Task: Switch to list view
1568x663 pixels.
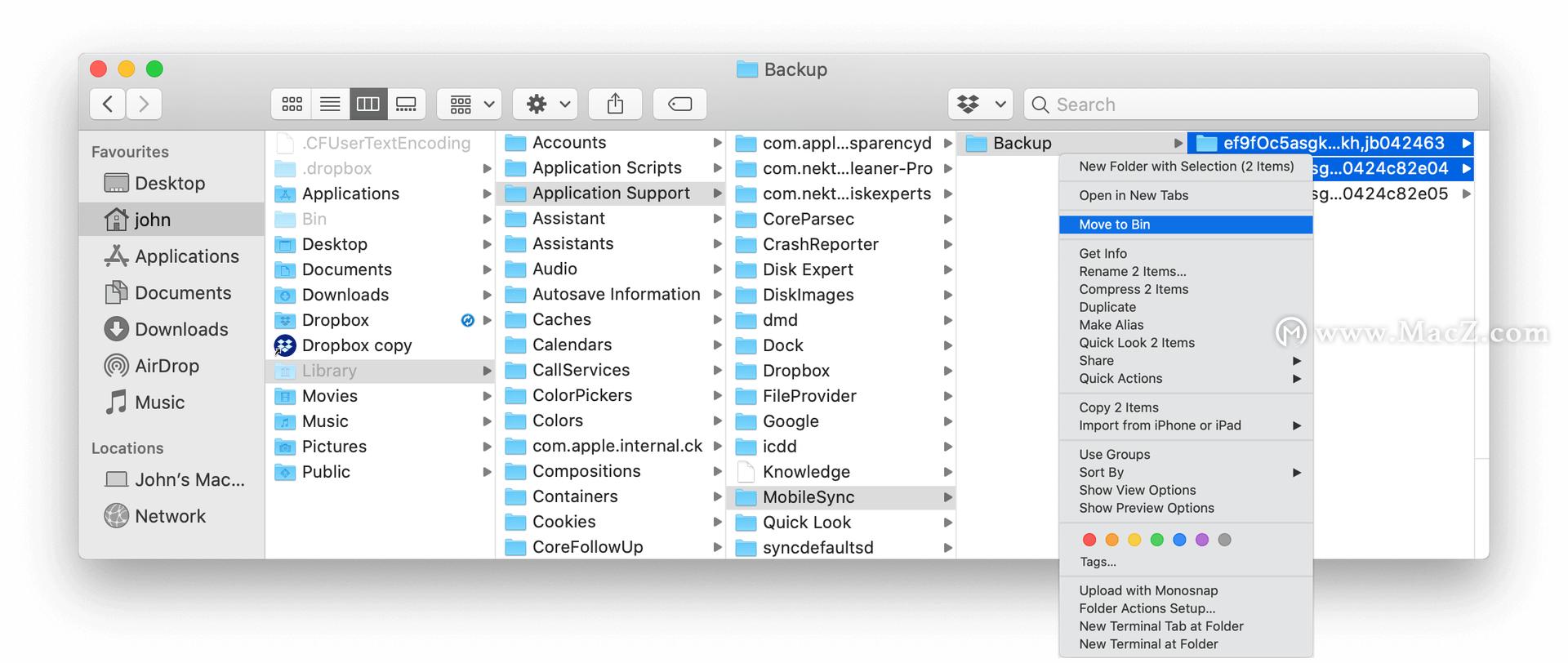Action: pyautogui.click(x=330, y=104)
